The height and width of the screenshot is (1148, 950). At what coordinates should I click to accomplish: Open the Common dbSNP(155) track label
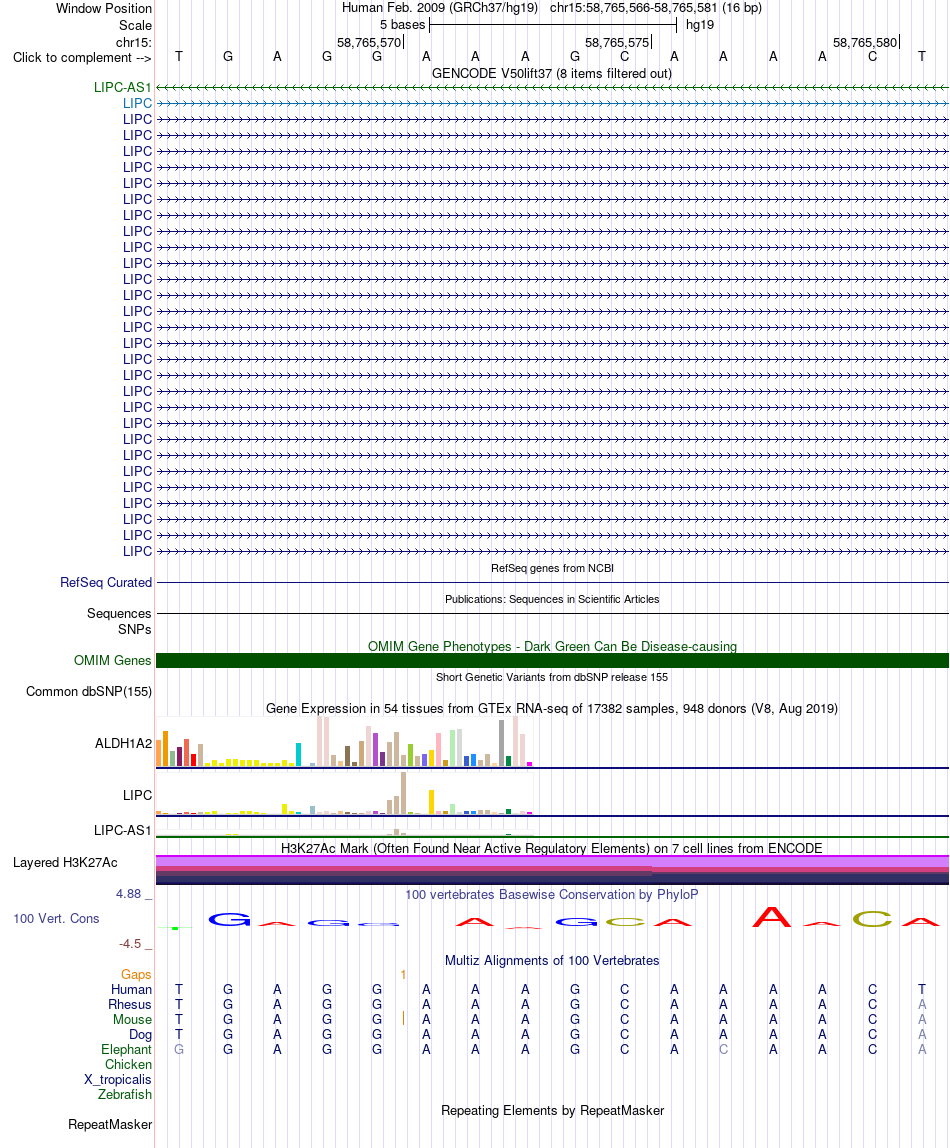pyautogui.click(x=89, y=691)
